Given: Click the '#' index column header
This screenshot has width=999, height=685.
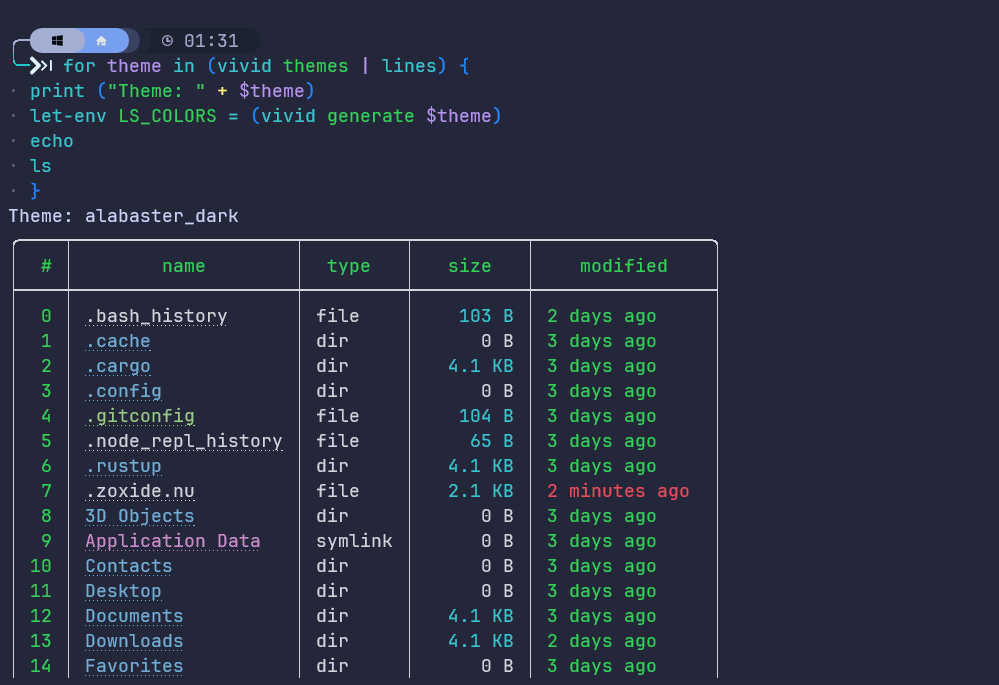Looking at the screenshot, I should (x=47, y=266).
